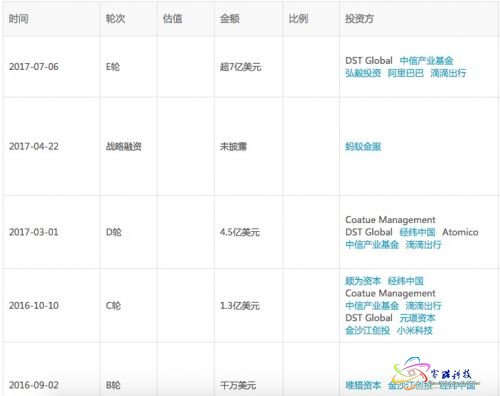Image resolution: width=500 pixels, height=396 pixels.
Task: Click 金沙江创投 link in the C轮 row
Action: point(367,330)
